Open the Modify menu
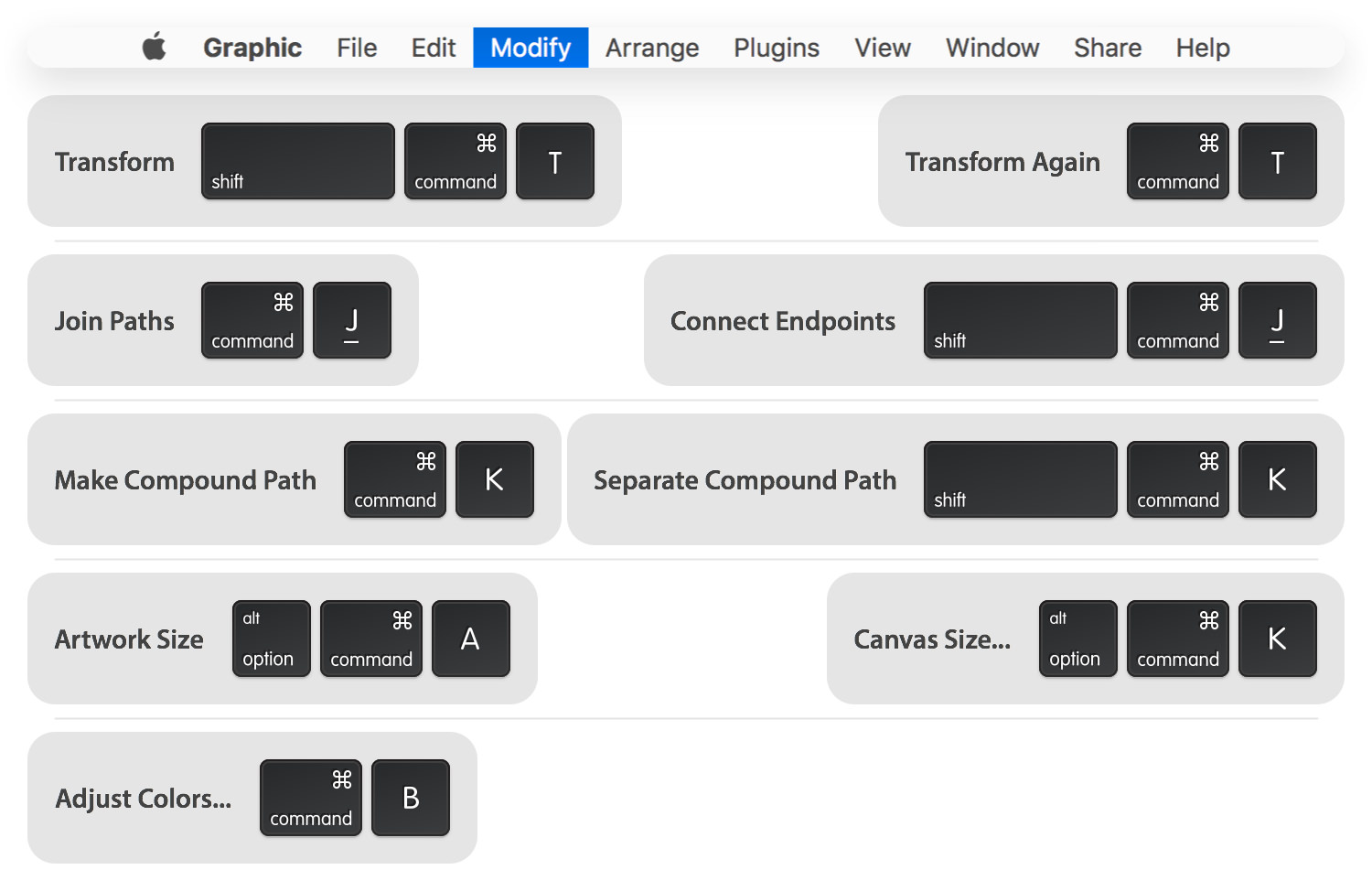 [531, 48]
